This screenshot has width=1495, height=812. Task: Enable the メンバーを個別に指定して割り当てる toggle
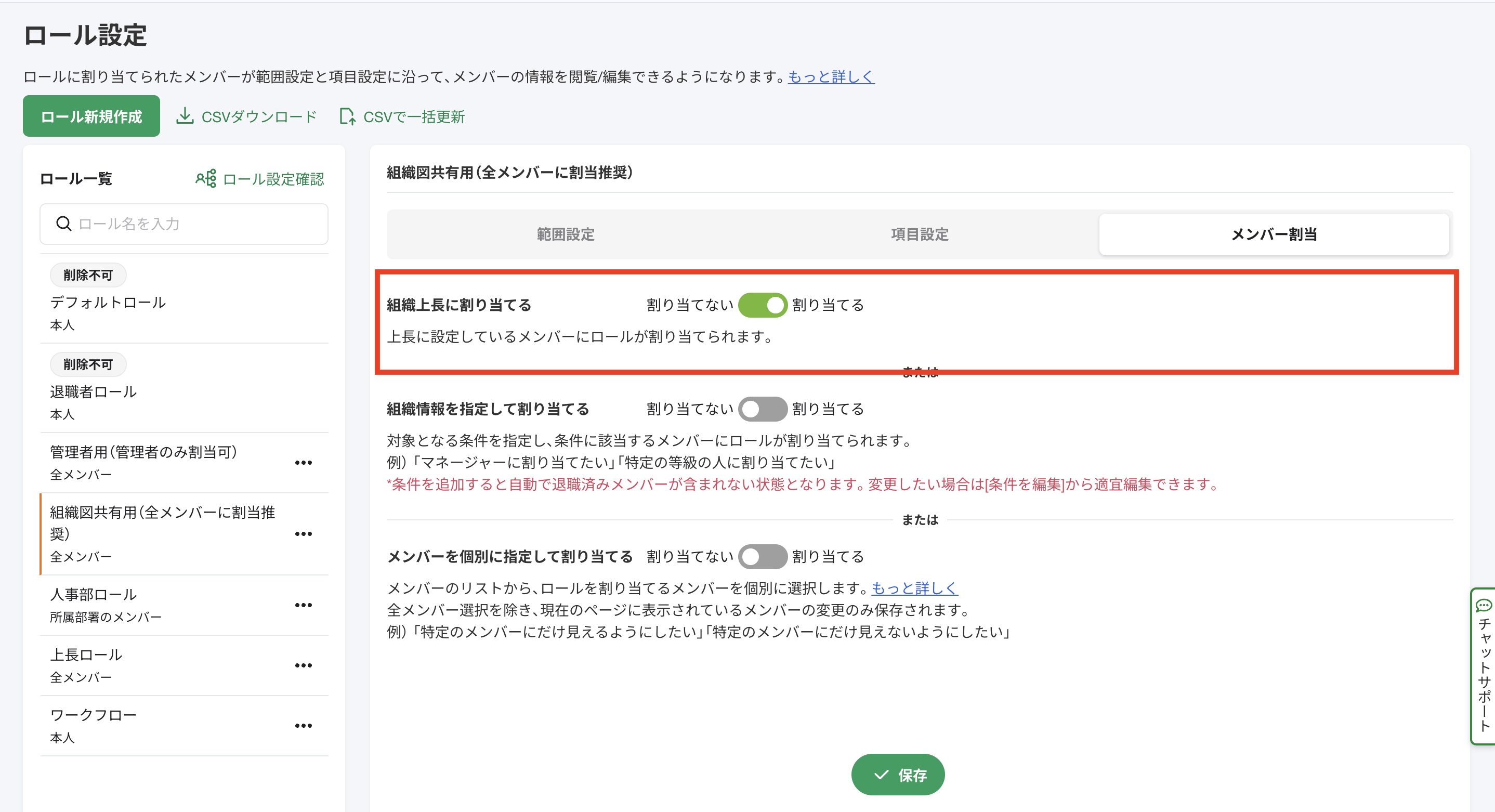click(762, 557)
